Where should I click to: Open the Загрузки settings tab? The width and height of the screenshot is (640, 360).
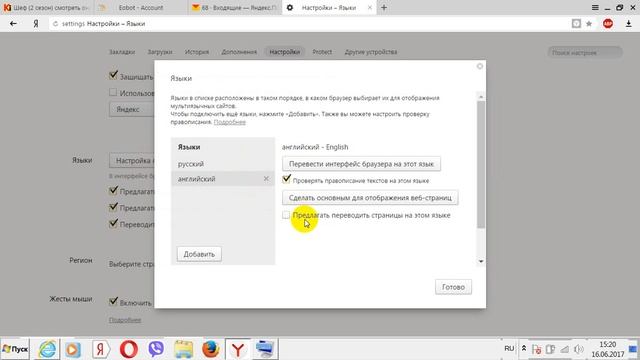160,52
